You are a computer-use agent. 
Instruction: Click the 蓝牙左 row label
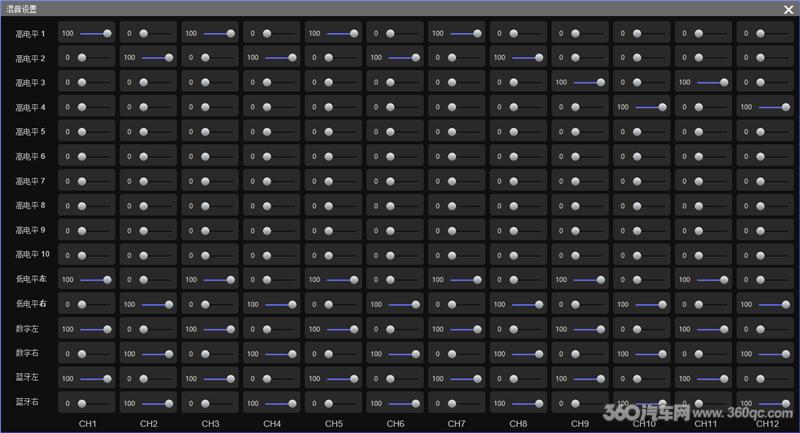point(27,377)
